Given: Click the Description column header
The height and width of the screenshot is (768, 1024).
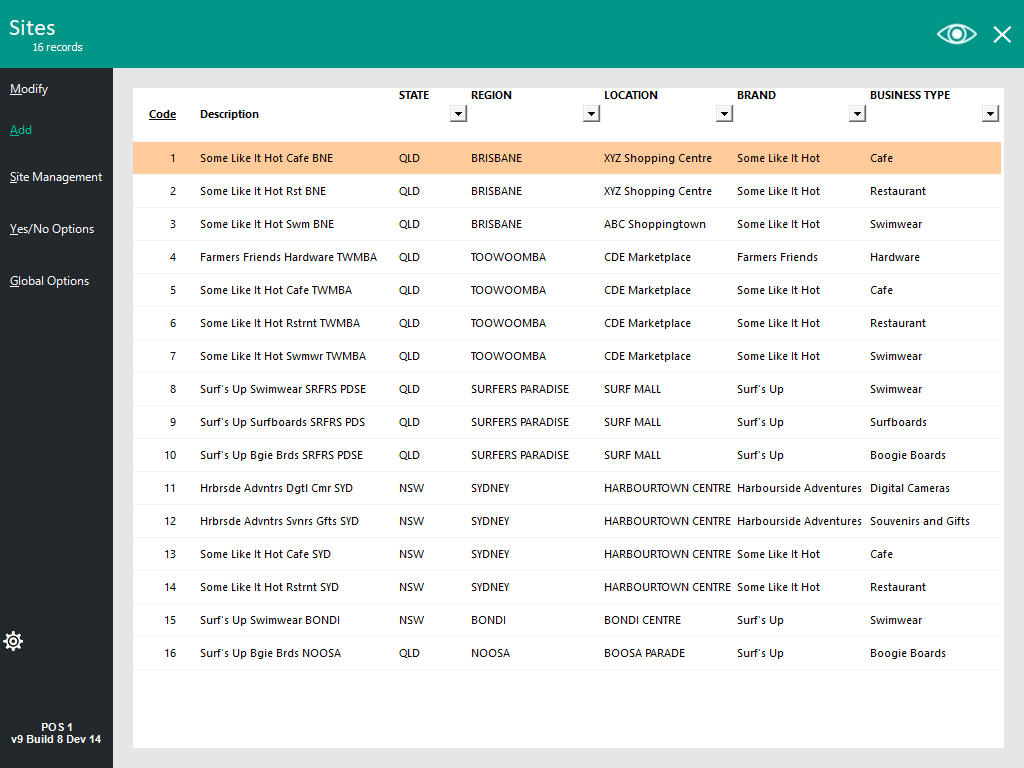Looking at the screenshot, I should (x=229, y=114).
